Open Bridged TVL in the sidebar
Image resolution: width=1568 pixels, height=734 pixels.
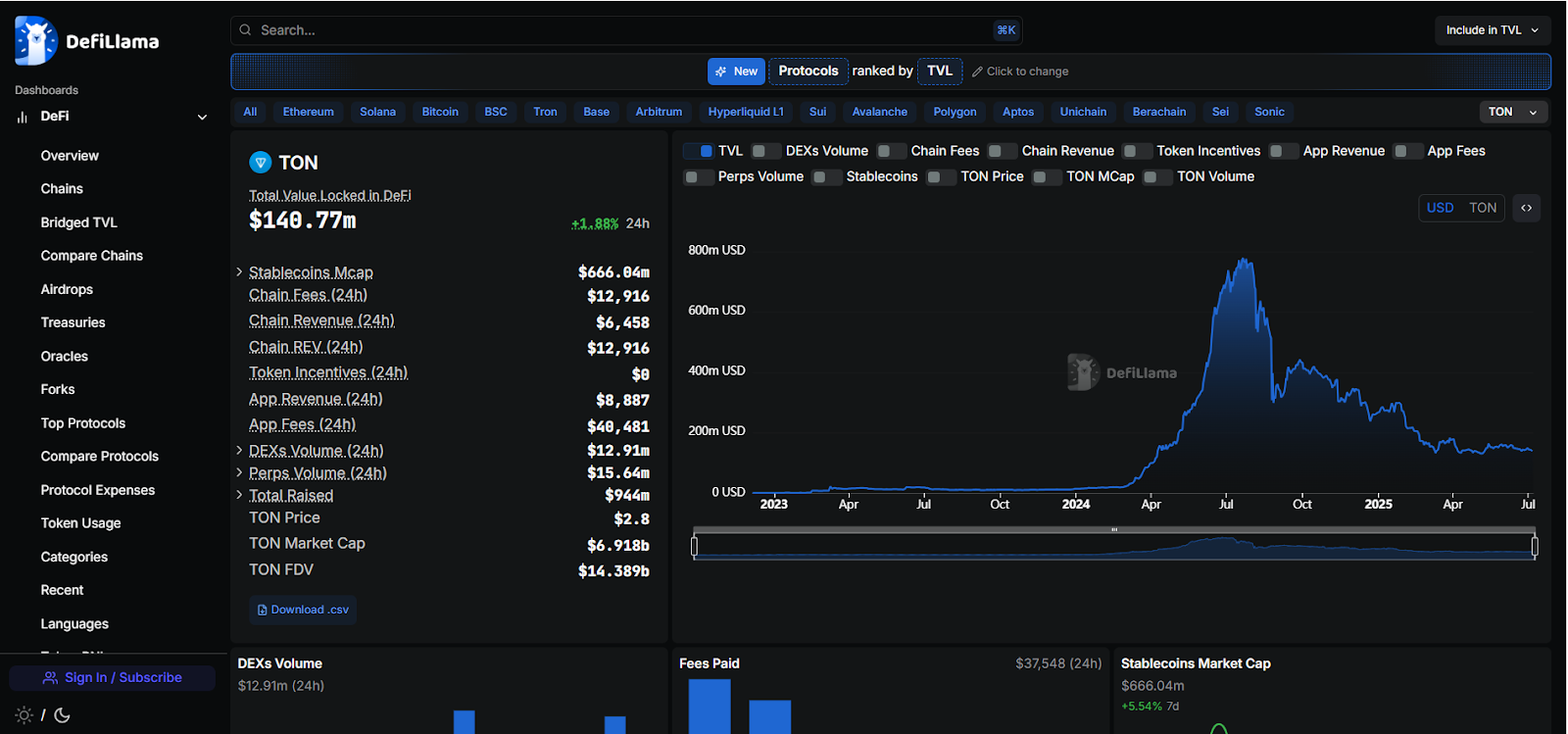tap(78, 222)
